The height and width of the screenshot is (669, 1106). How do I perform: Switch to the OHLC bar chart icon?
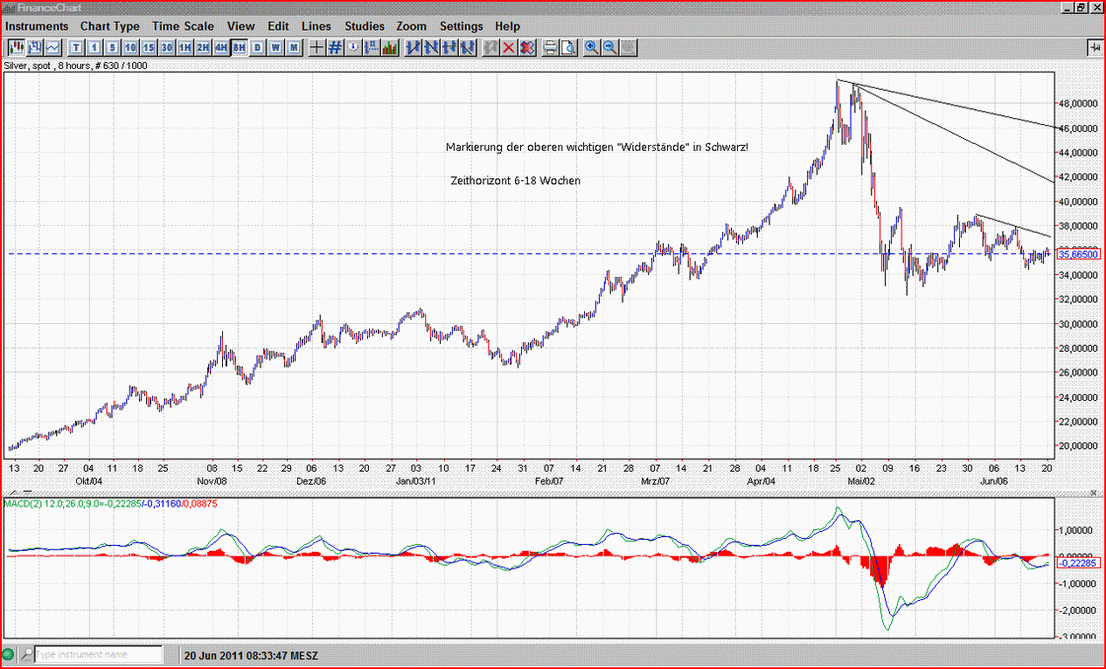[35, 48]
